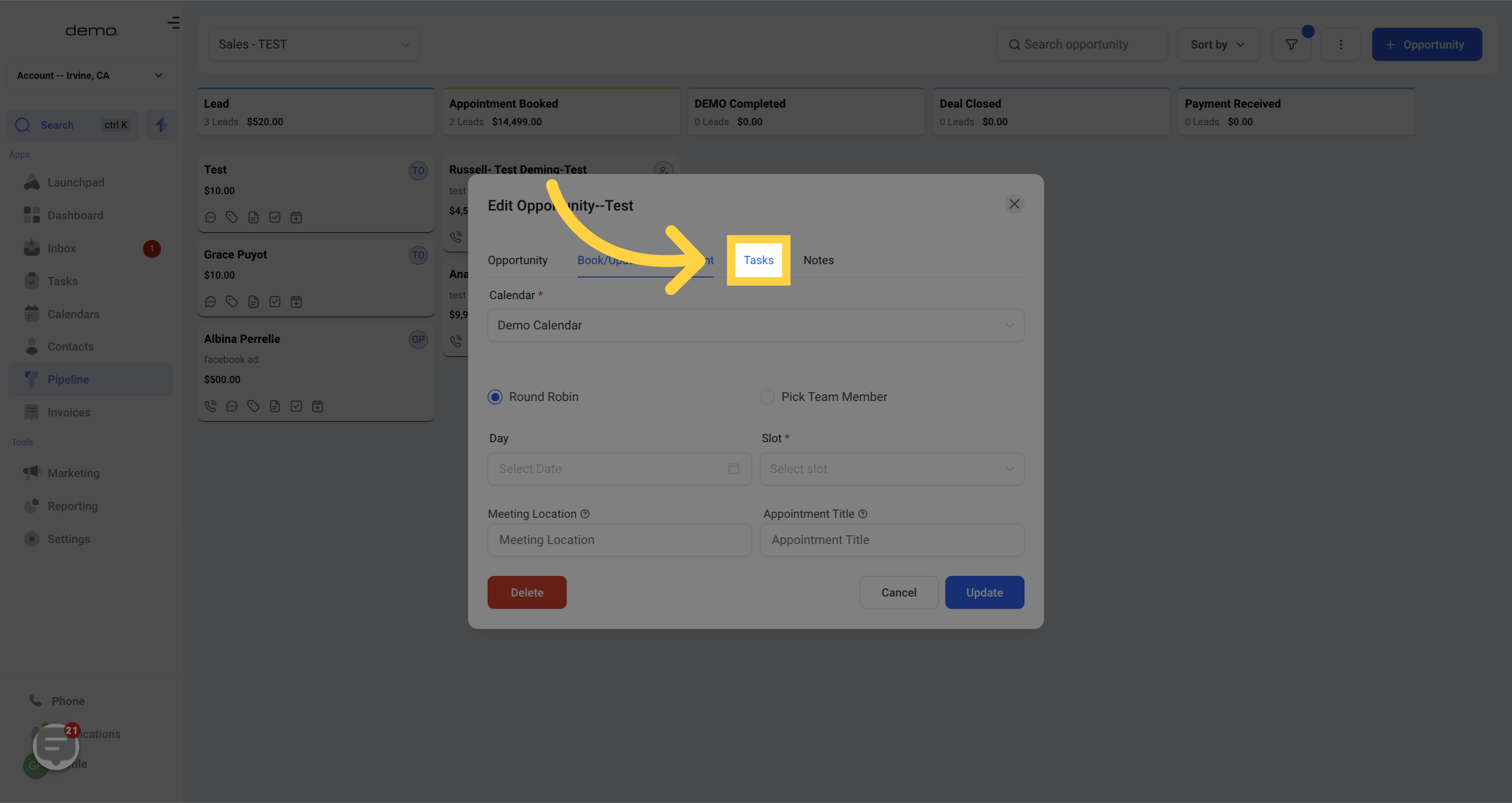Select the Round Robin option
The image size is (1512, 803).
coord(533,397)
